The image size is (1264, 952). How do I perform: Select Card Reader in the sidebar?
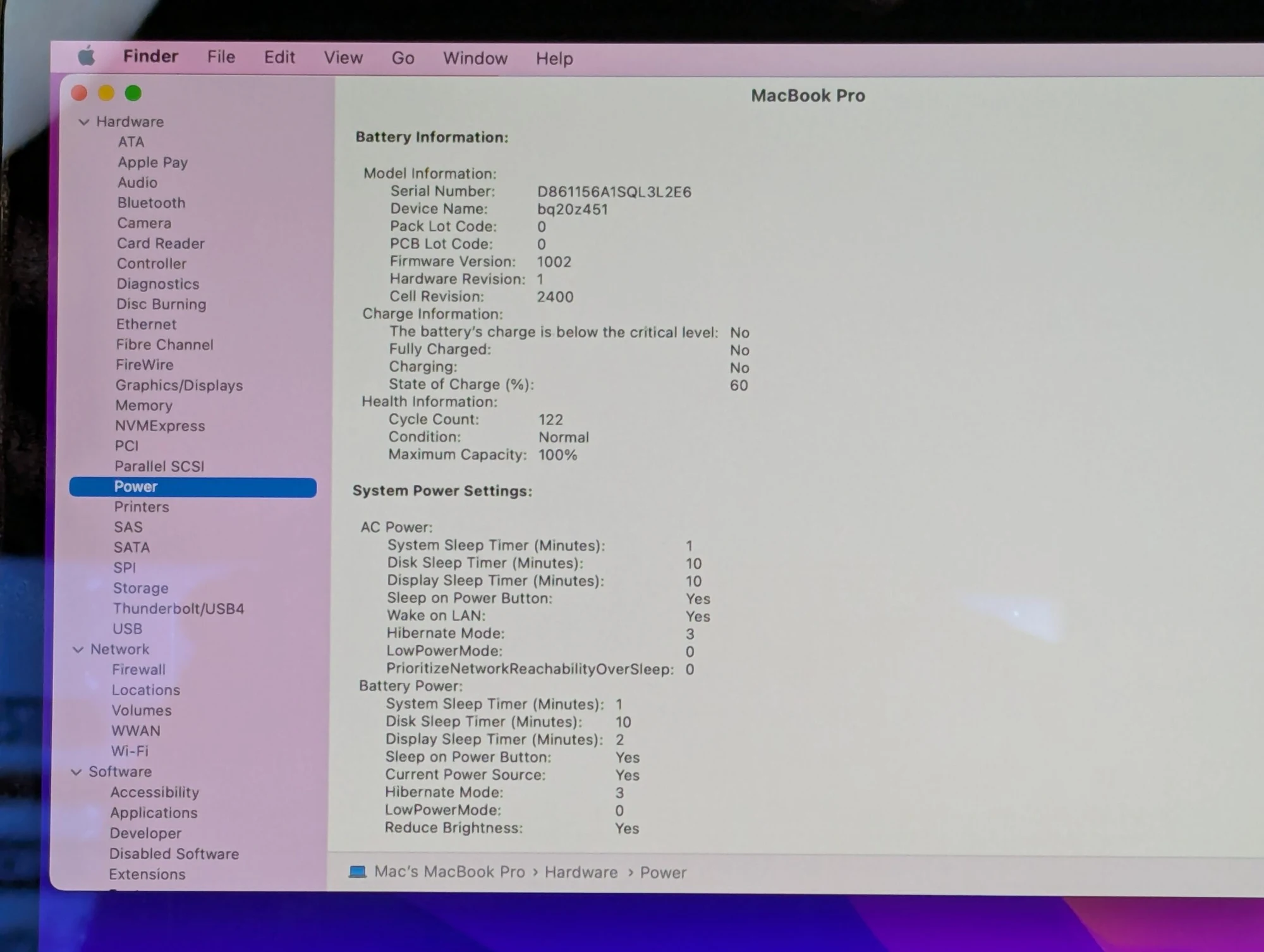[161, 243]
